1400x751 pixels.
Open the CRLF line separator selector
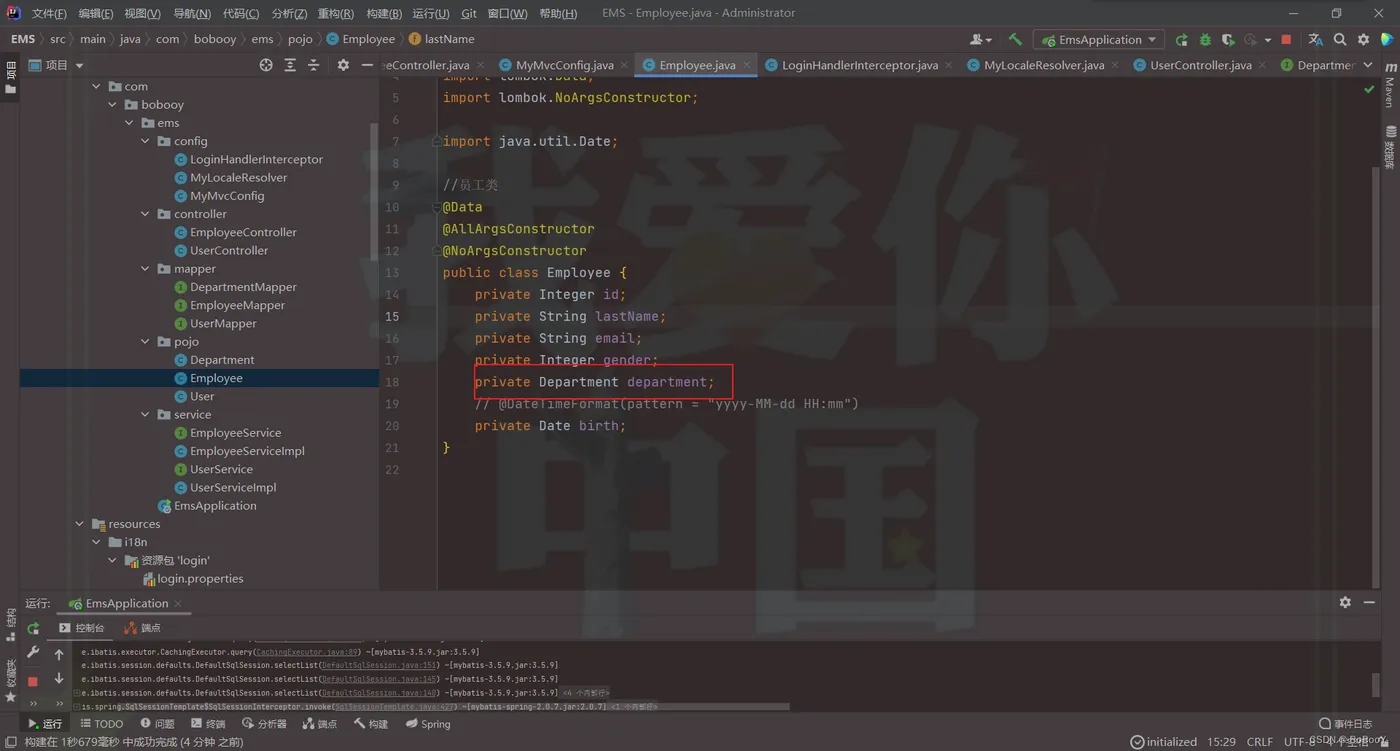tap(1260, 742)
